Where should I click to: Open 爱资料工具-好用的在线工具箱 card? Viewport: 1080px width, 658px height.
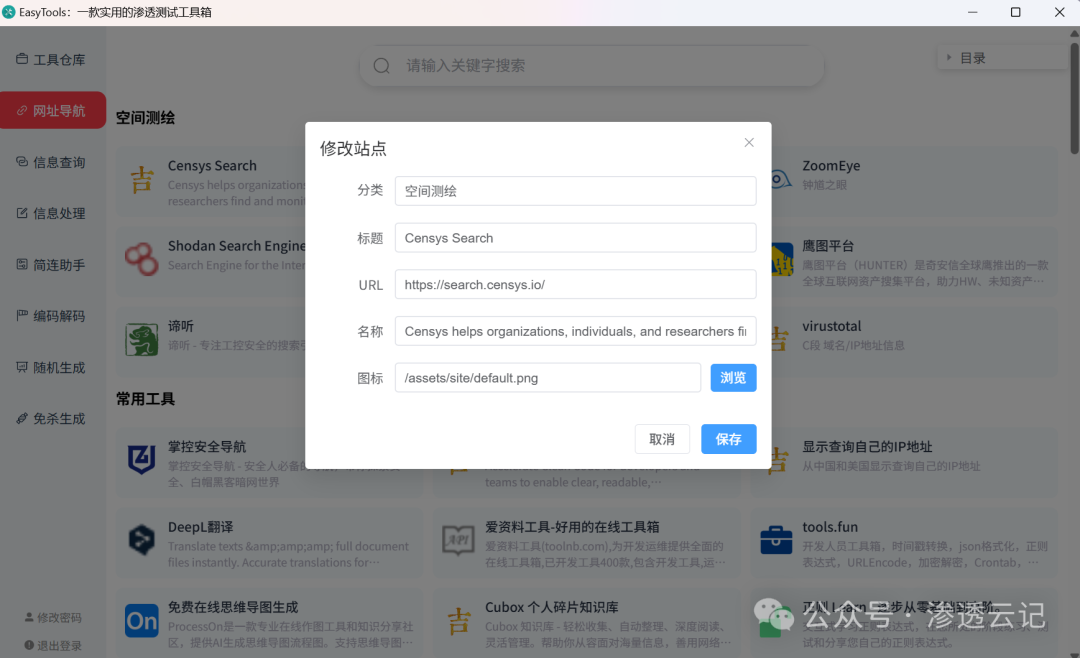(587, 543)
